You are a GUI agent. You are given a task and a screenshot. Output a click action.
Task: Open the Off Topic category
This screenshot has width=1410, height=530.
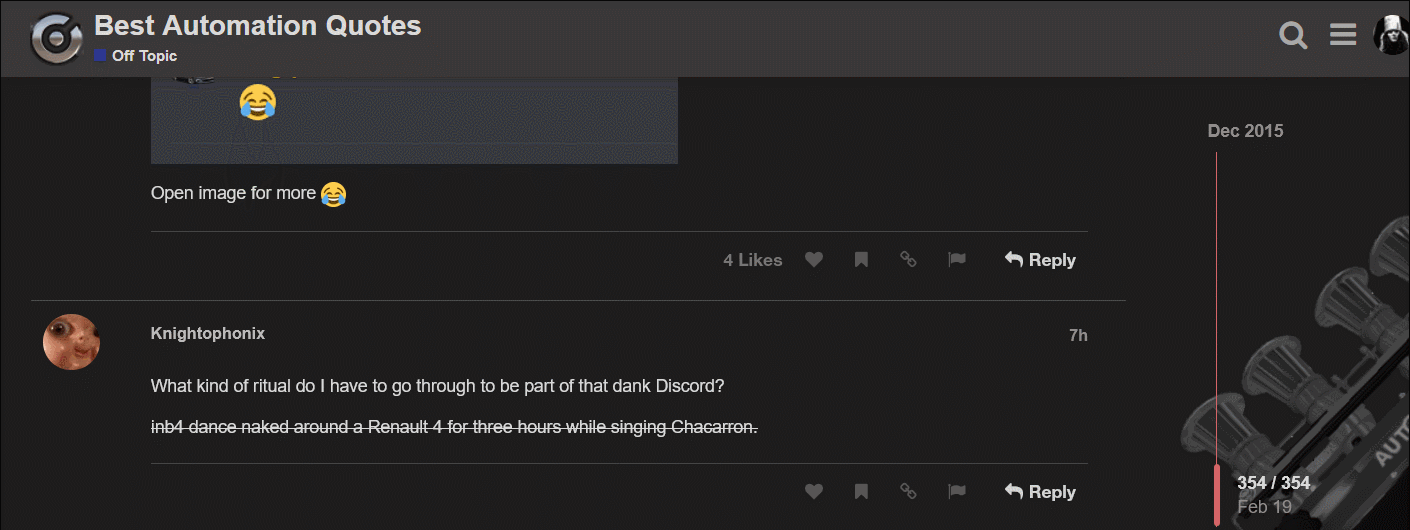click(x=144, y=56)
